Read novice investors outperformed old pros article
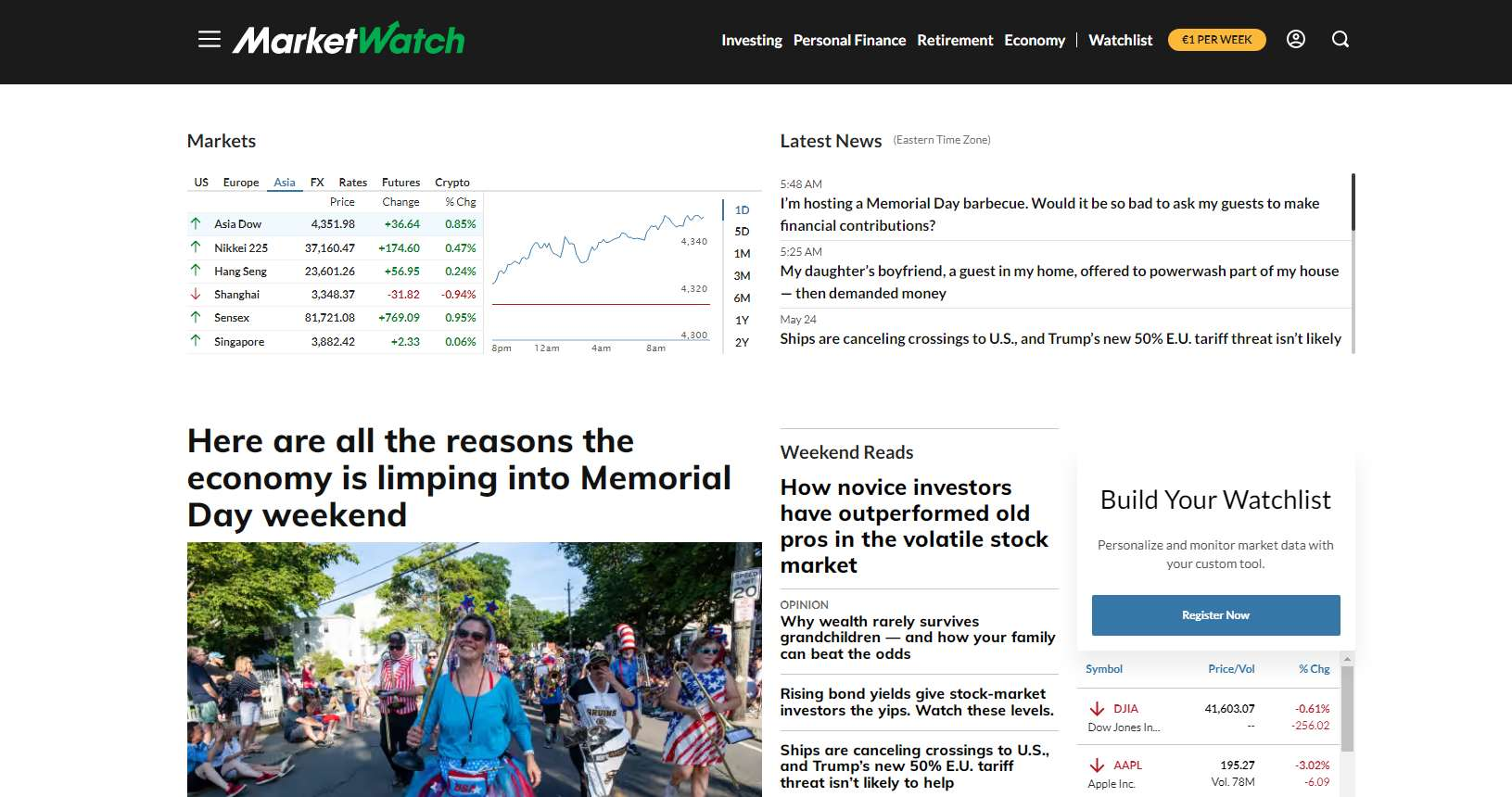Screen dimensions: 1512x797 pos(914,525)
